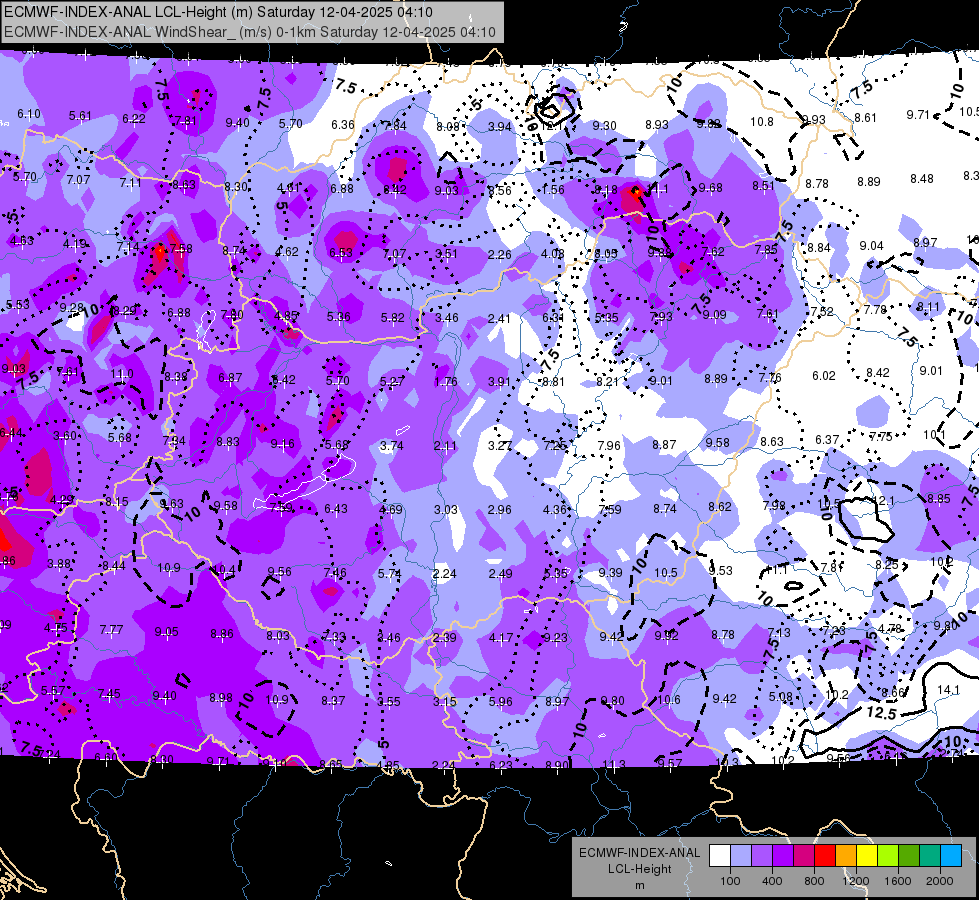
Task: Click the wind shear value 3.94
Action: (499, 127)
